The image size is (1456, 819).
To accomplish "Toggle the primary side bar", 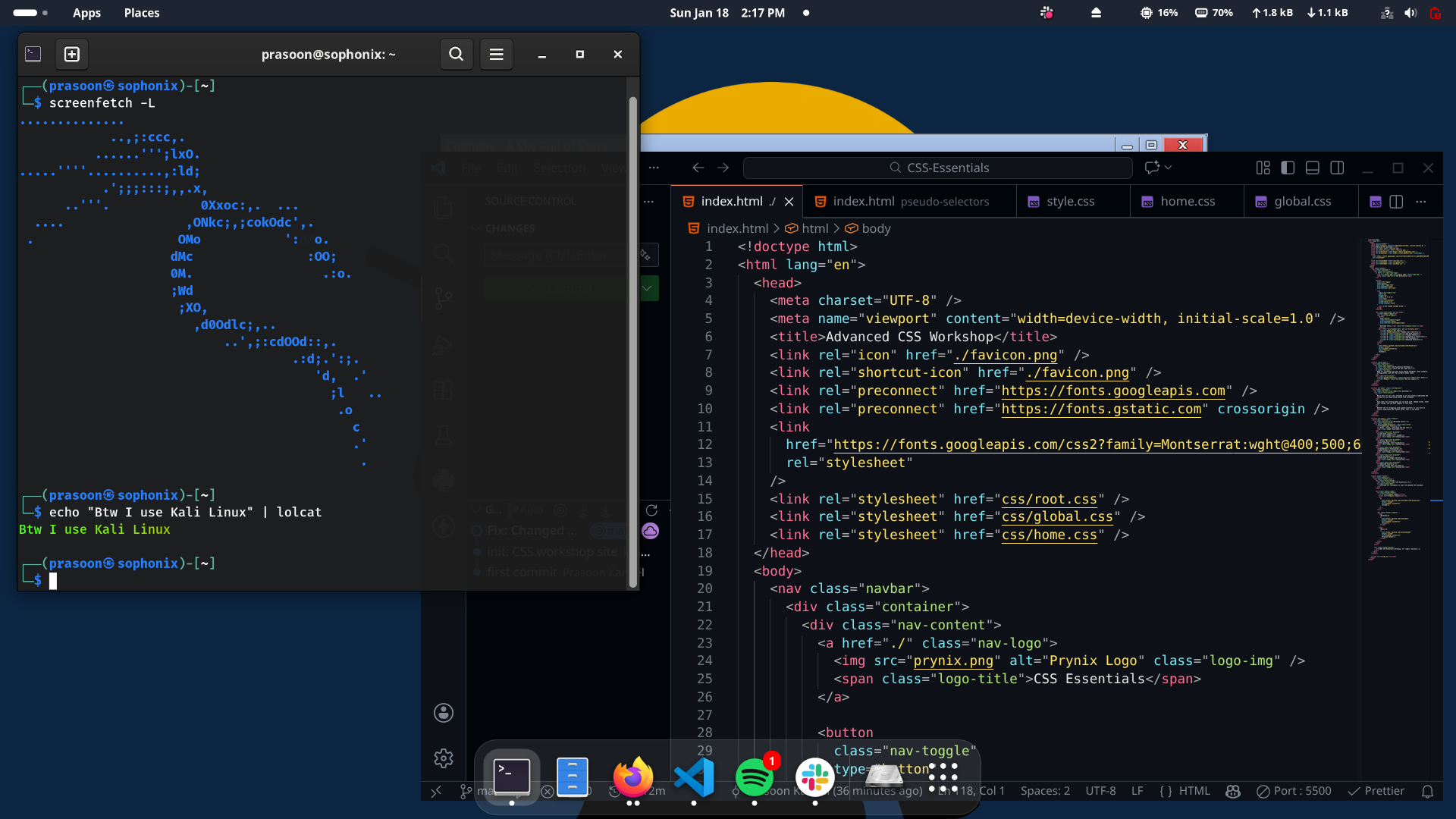I will [1288, 168].
